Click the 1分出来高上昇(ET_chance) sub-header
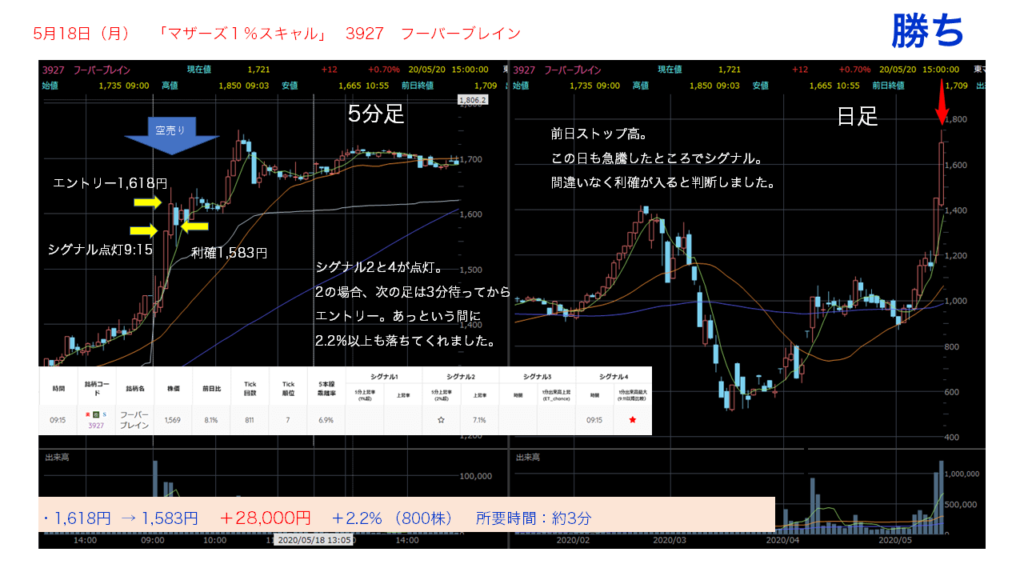The height and width of the screenshot is (576, 1024). [x=556, y=395]
